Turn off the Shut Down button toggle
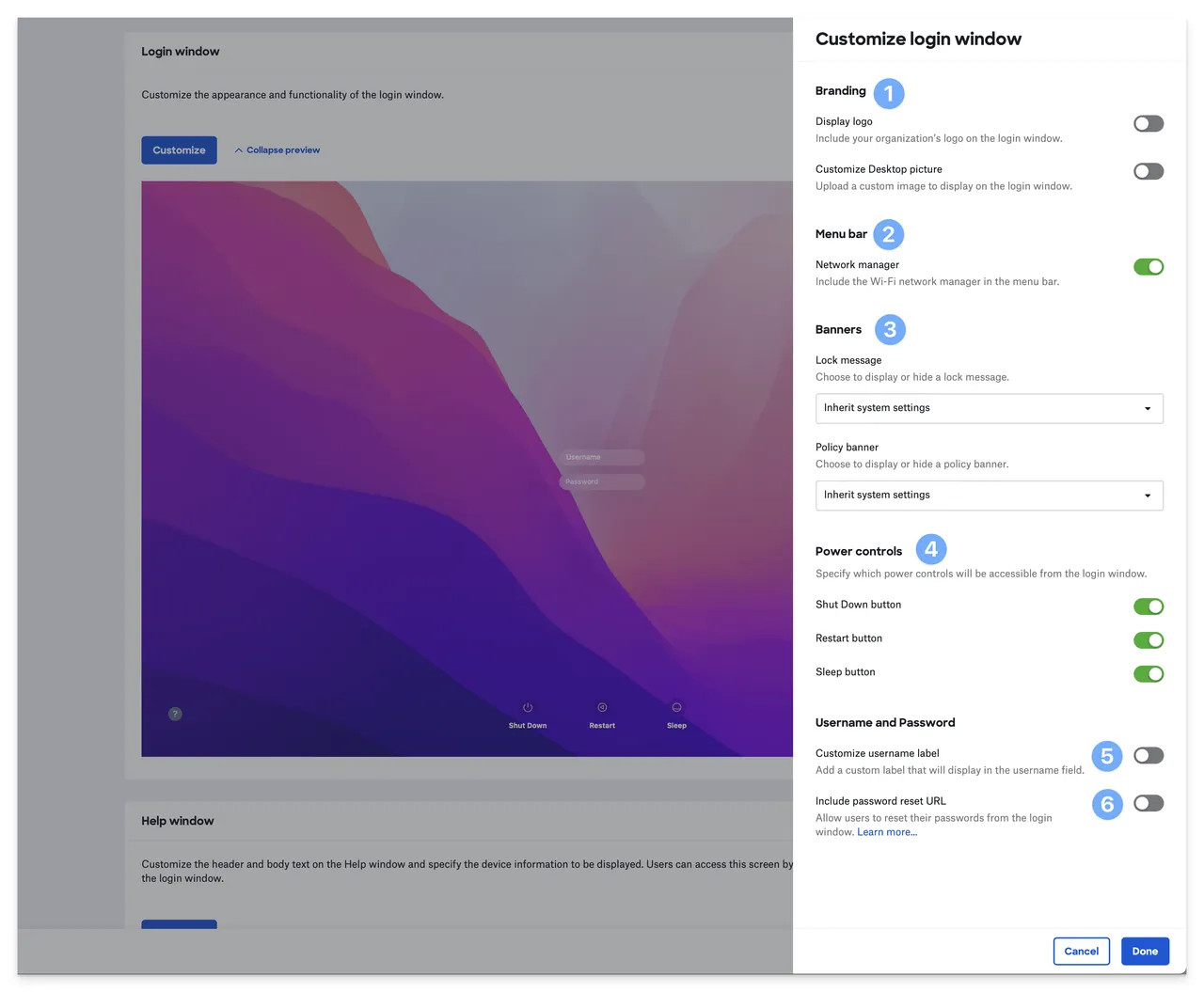The width and height of the screenshot is (1204, 992). click(1149, 606)
